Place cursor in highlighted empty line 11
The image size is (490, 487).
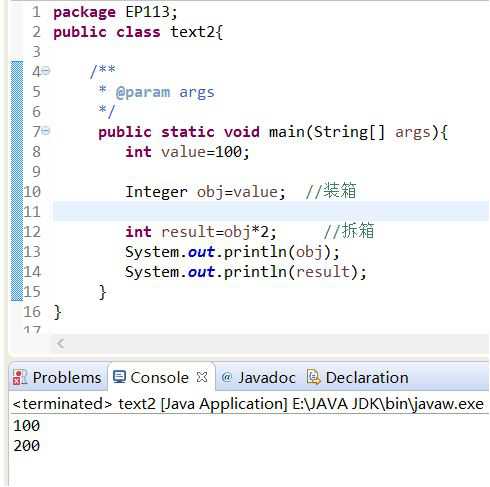coord(271,211)
